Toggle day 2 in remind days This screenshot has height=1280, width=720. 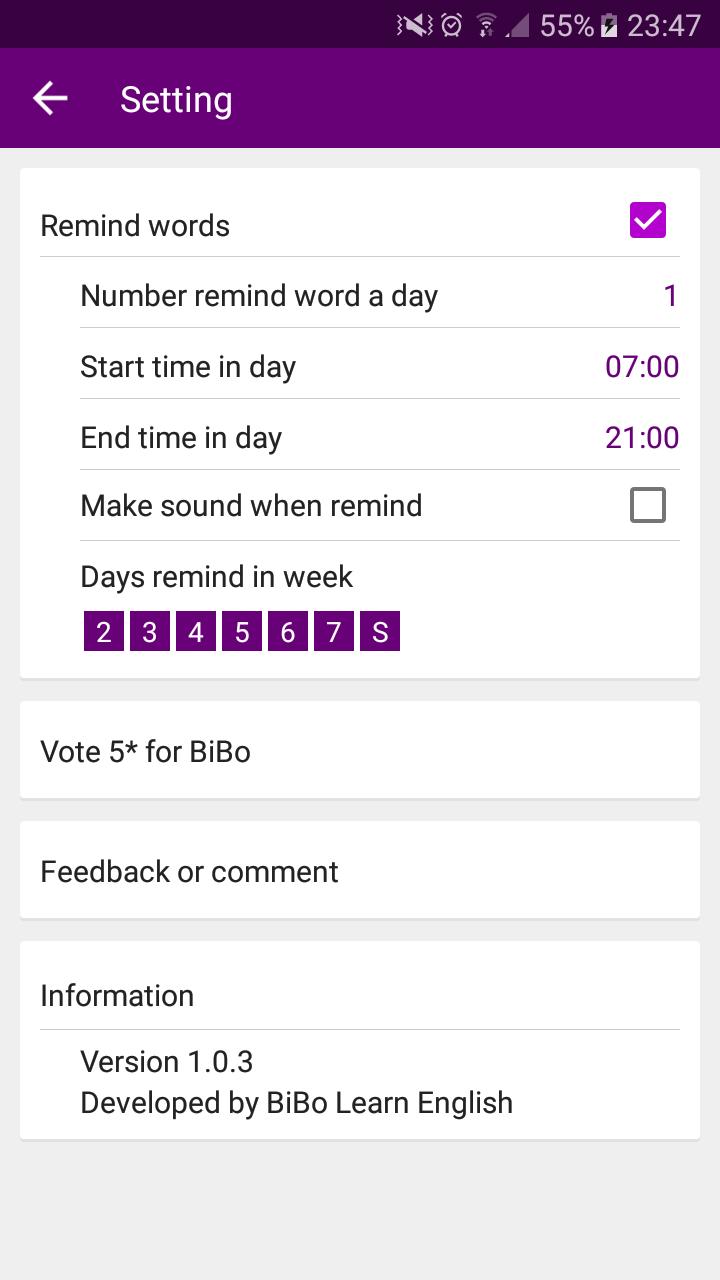[x=104, y=632]
